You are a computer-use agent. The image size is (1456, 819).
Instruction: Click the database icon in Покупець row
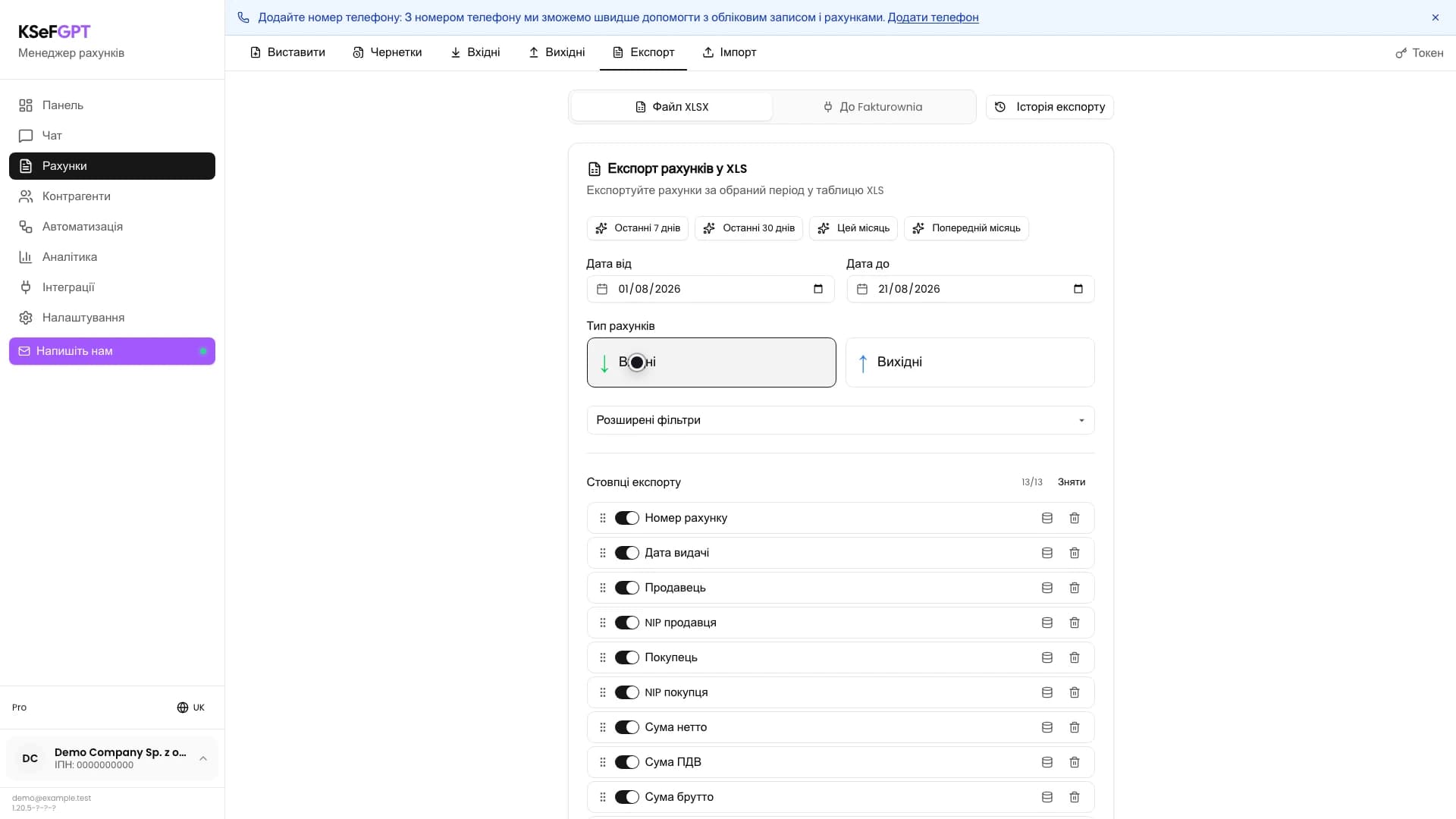pos(1047,657)
